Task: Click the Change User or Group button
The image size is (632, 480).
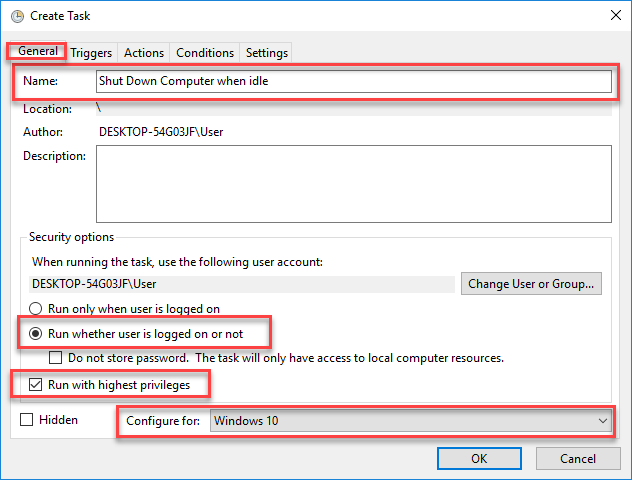Action: pos(531,284)
